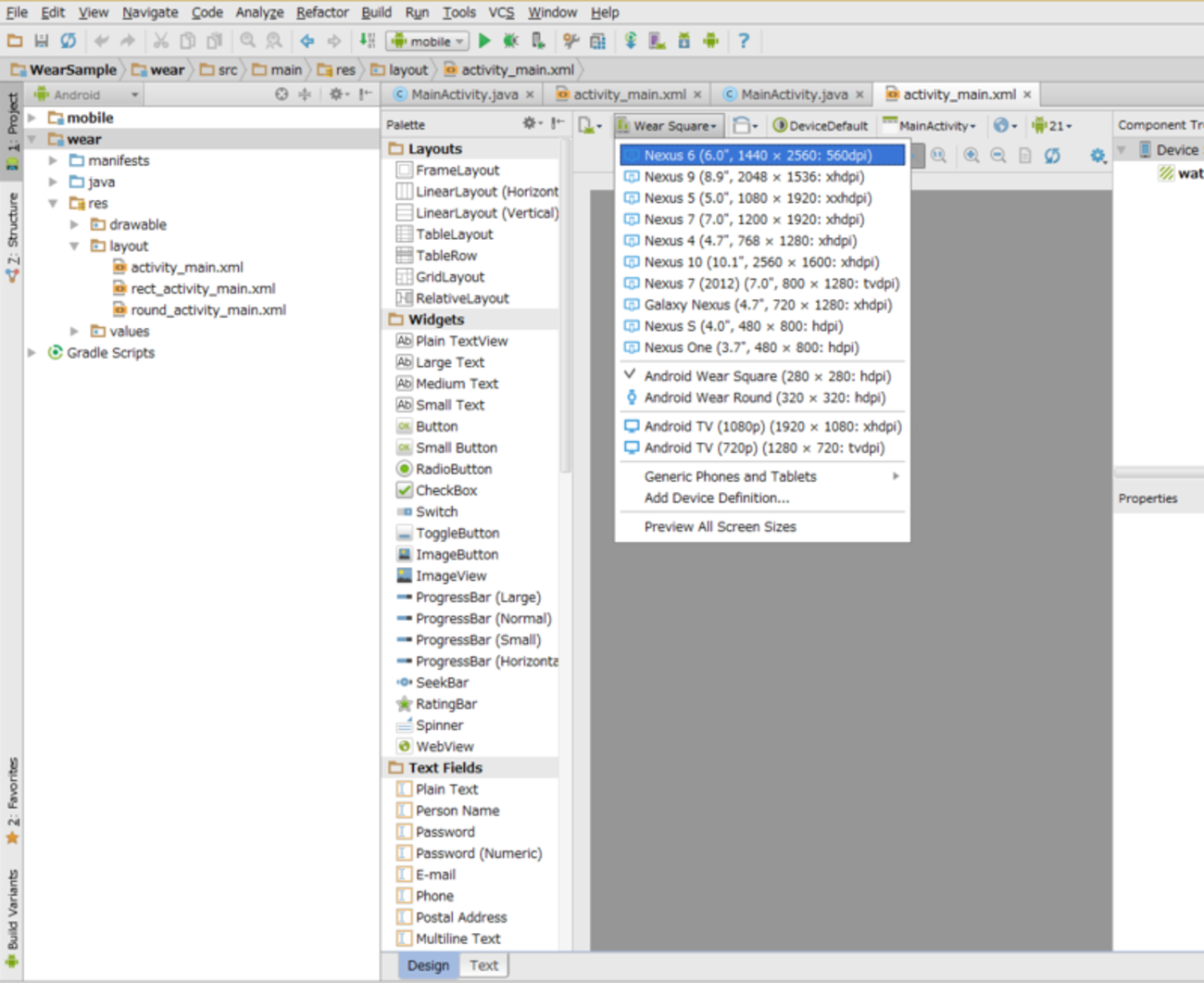This screenshot has width=1204, height=983.
Task: Expand the manifests folder
Action: coord(54,160)
